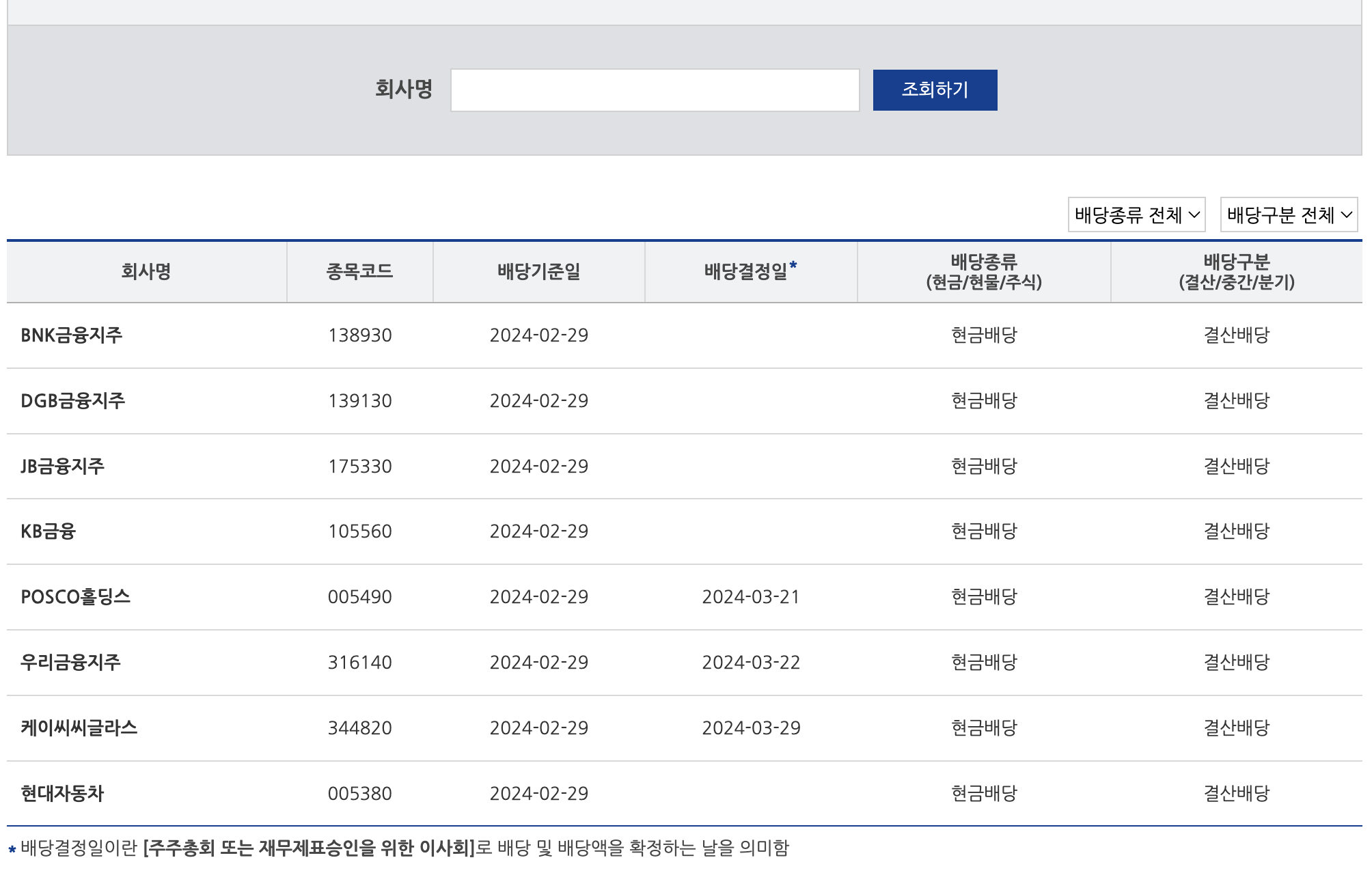Click the 배당기준일 column header
This screenshot has height=873, width=1372.
(x=538, y=272)
